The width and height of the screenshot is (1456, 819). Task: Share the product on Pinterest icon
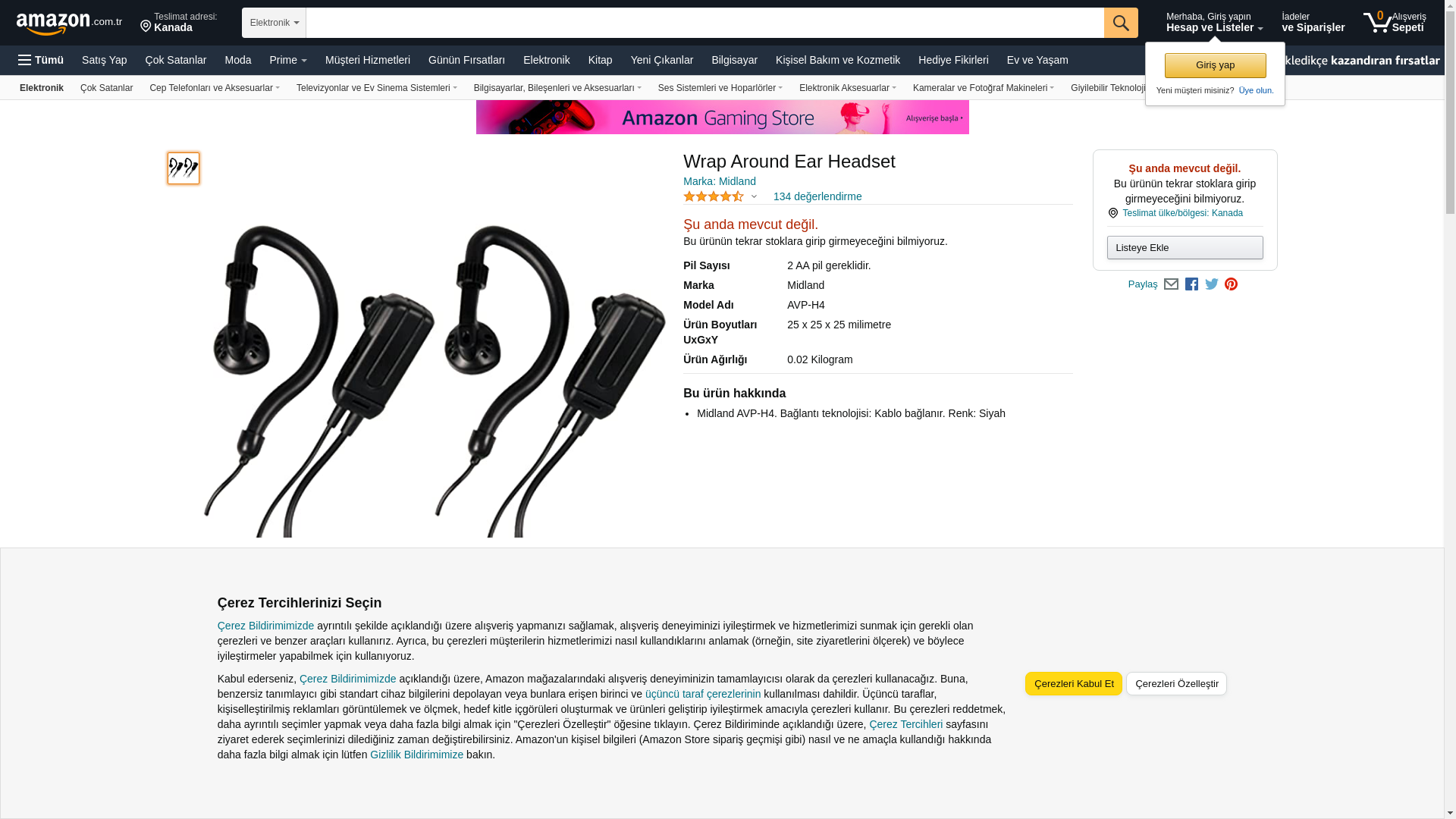coord(1232,284)
